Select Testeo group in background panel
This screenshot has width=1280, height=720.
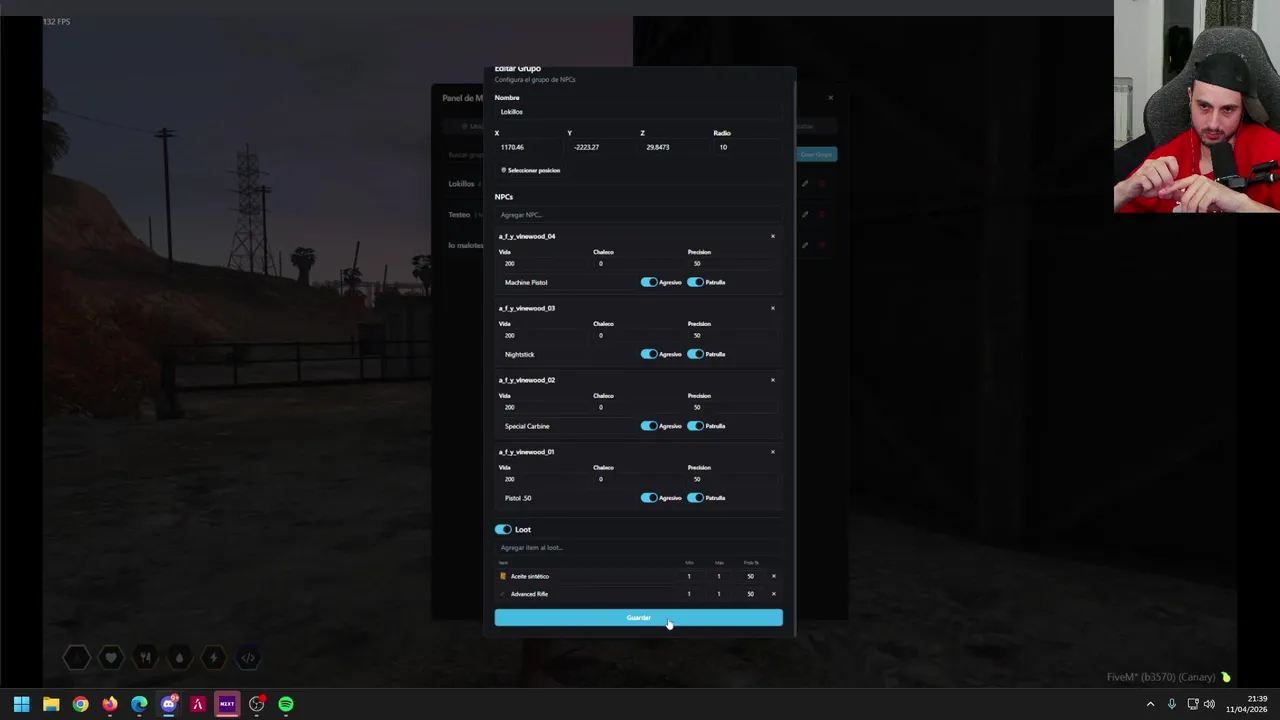pyautogui.click(x=459, y=214)
